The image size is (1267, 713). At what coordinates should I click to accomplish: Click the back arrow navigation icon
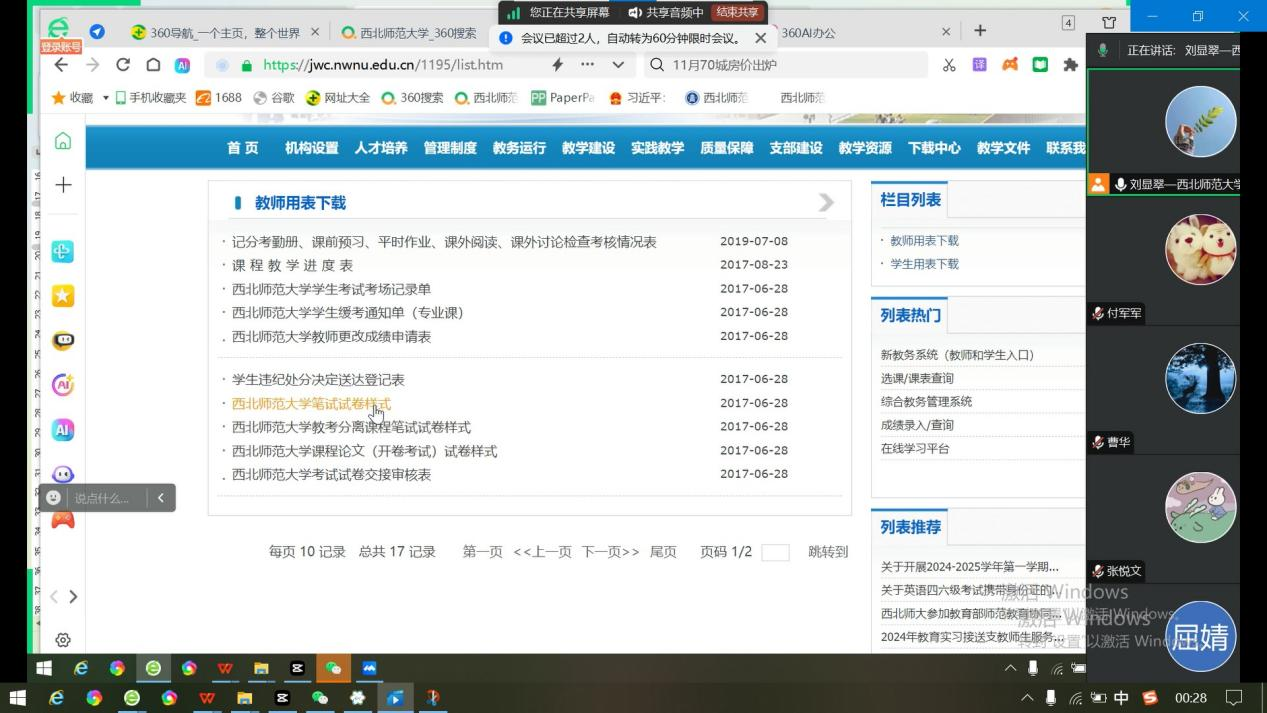[61, 65]
